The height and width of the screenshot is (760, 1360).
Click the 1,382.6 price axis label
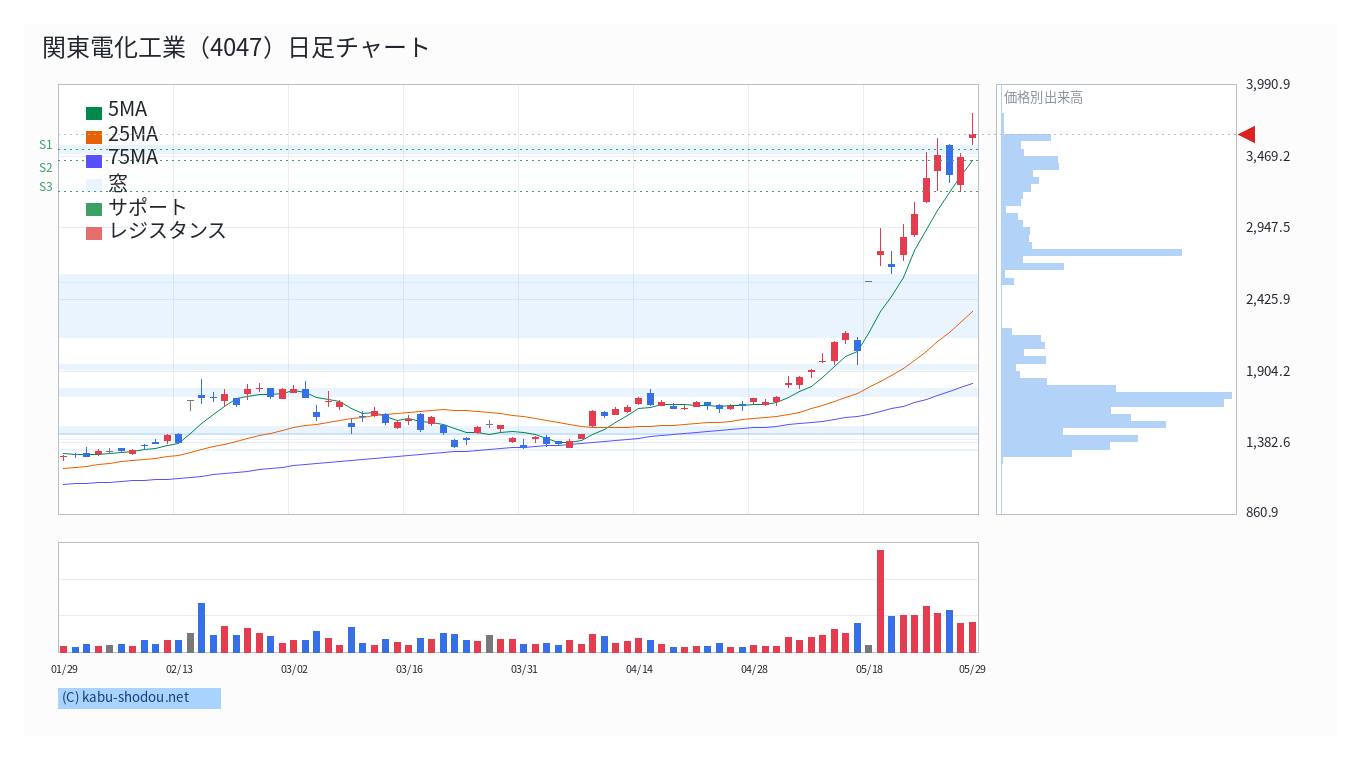tap(1268, 442)
